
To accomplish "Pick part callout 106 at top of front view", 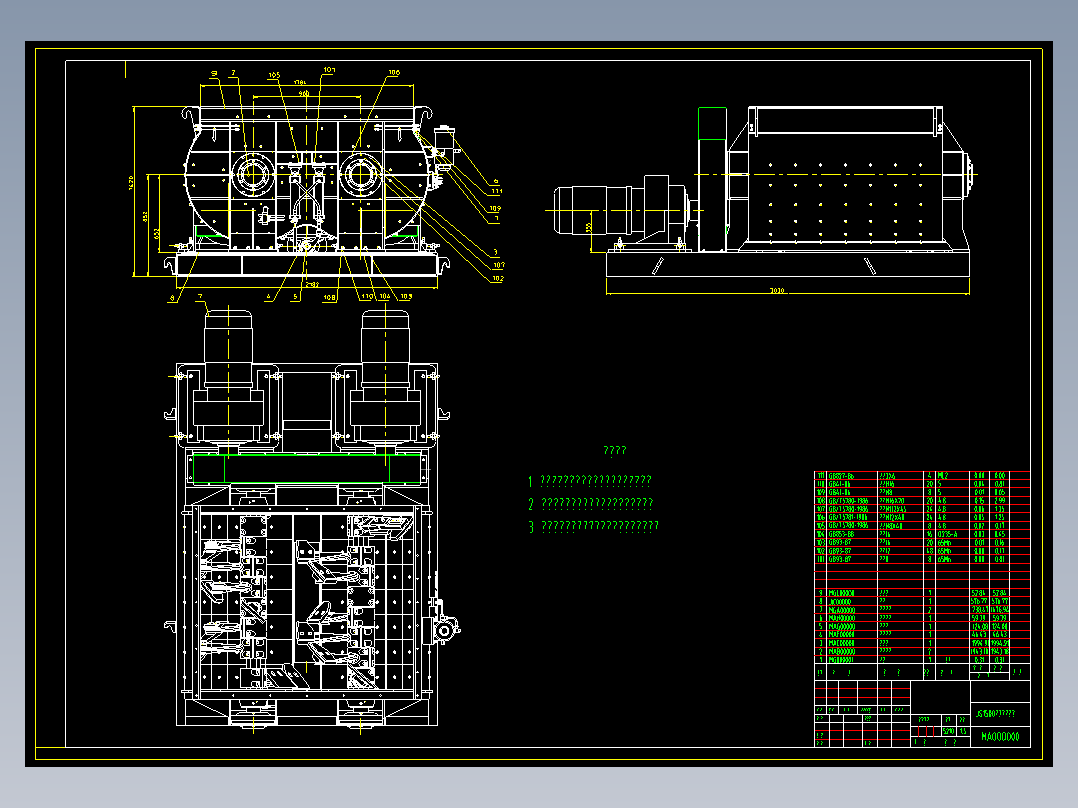I will tap(394, 72).
